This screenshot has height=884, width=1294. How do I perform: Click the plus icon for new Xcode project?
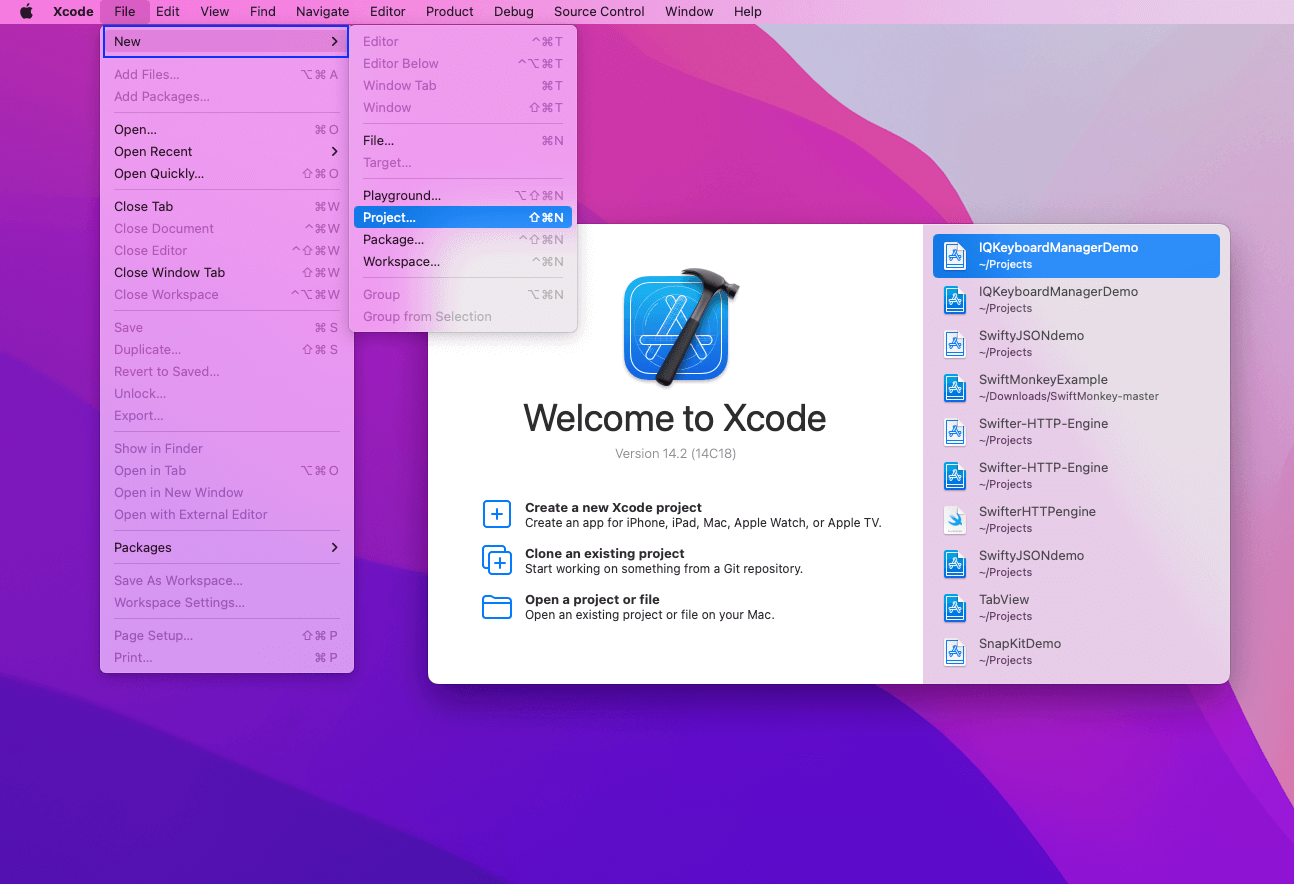click(x=497, y=514)
